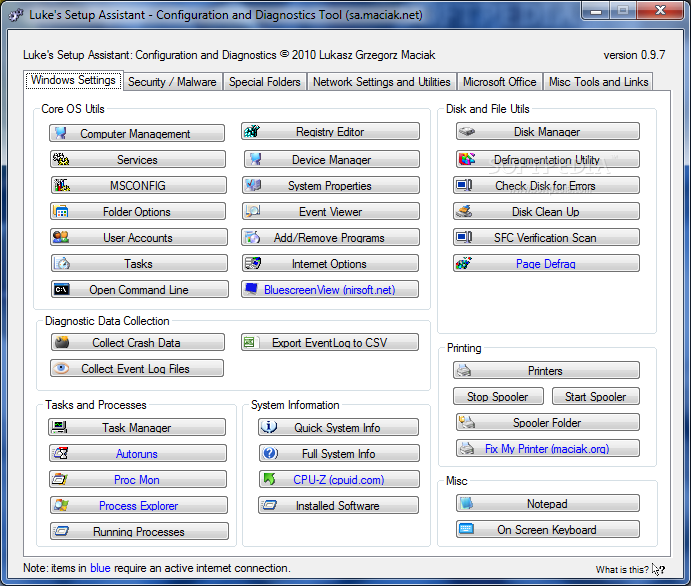
Task: Click the Process Explorer icon
Action: (61, 505)
